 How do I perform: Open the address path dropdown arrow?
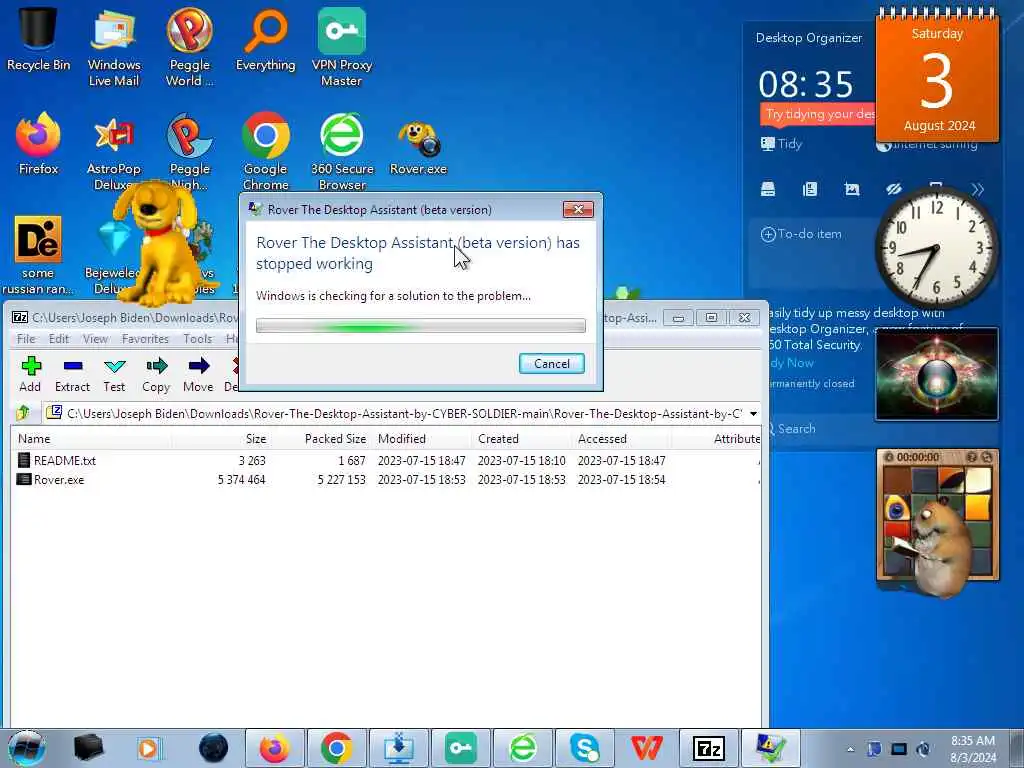[753, 413]
